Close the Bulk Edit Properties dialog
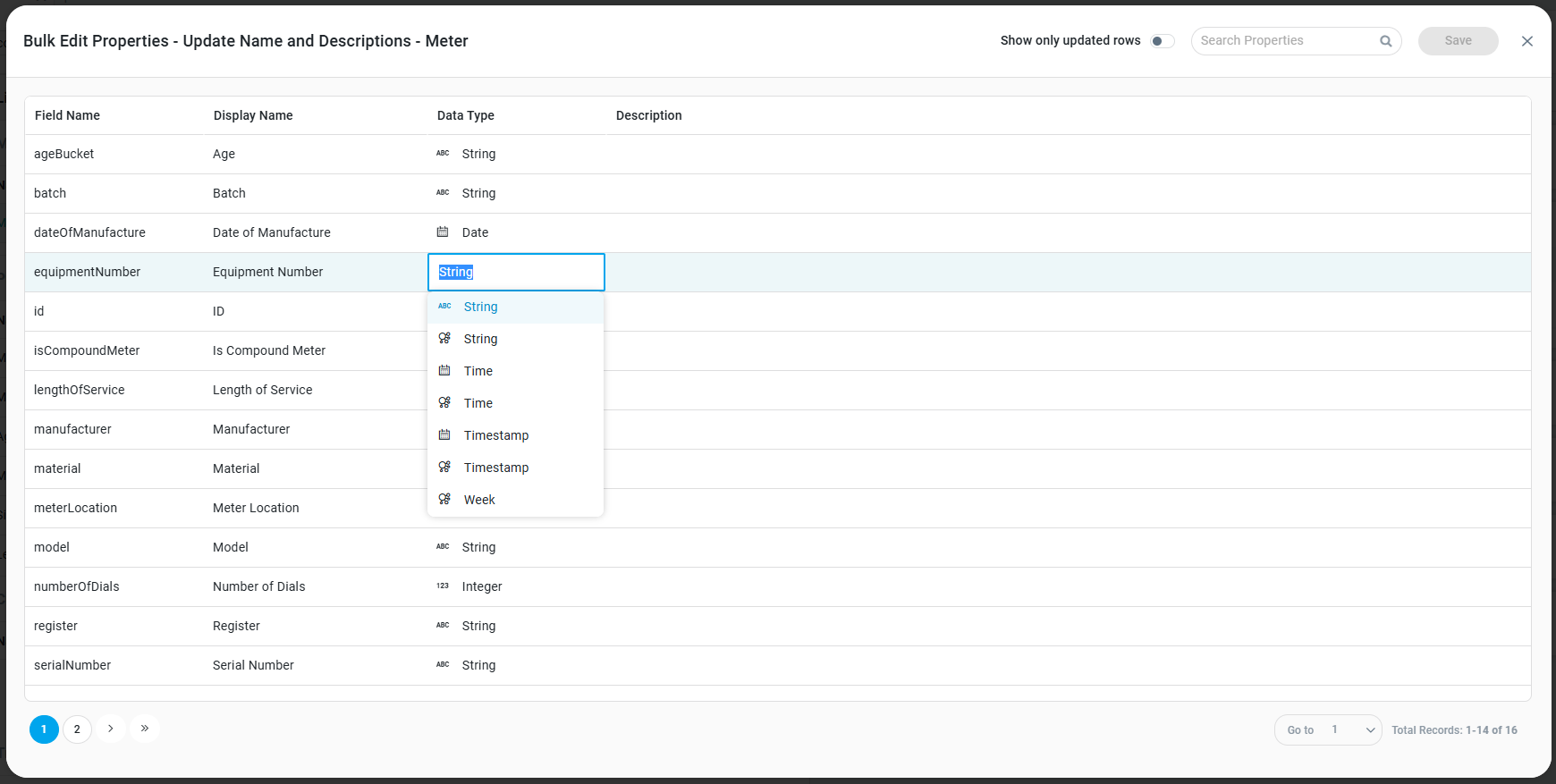The height and width of the screenshot is (784, 1556). pos(1527,41)
